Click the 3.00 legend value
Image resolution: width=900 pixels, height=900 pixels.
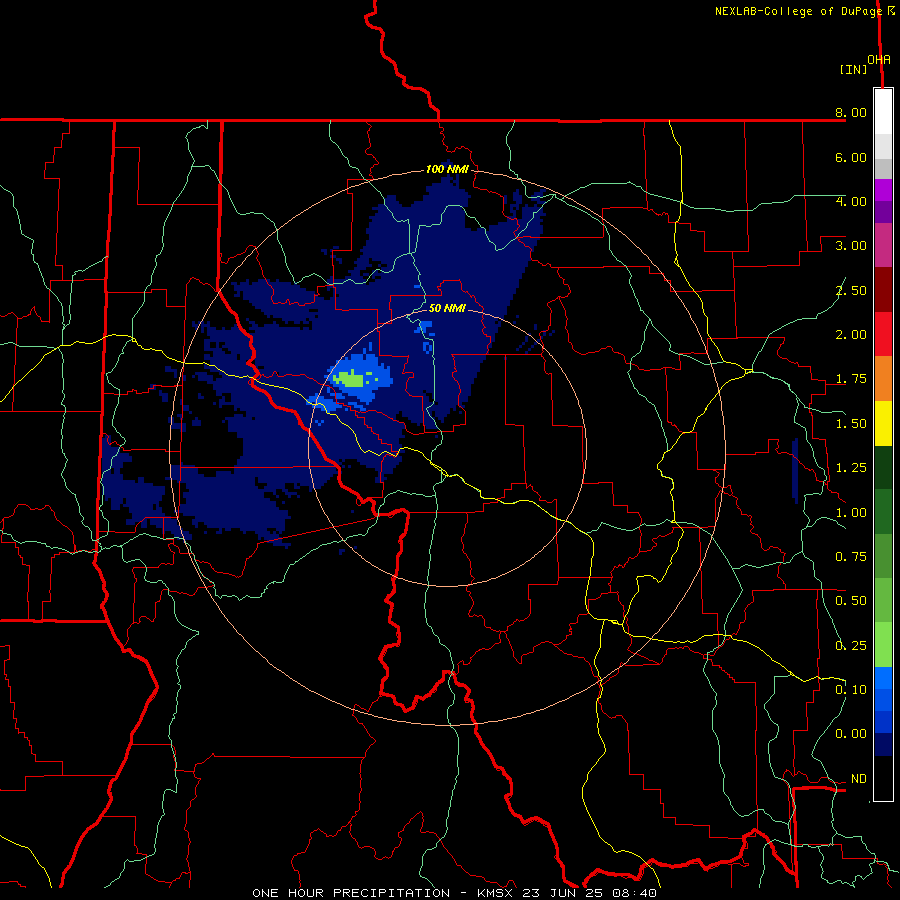(x=851, y=246)
